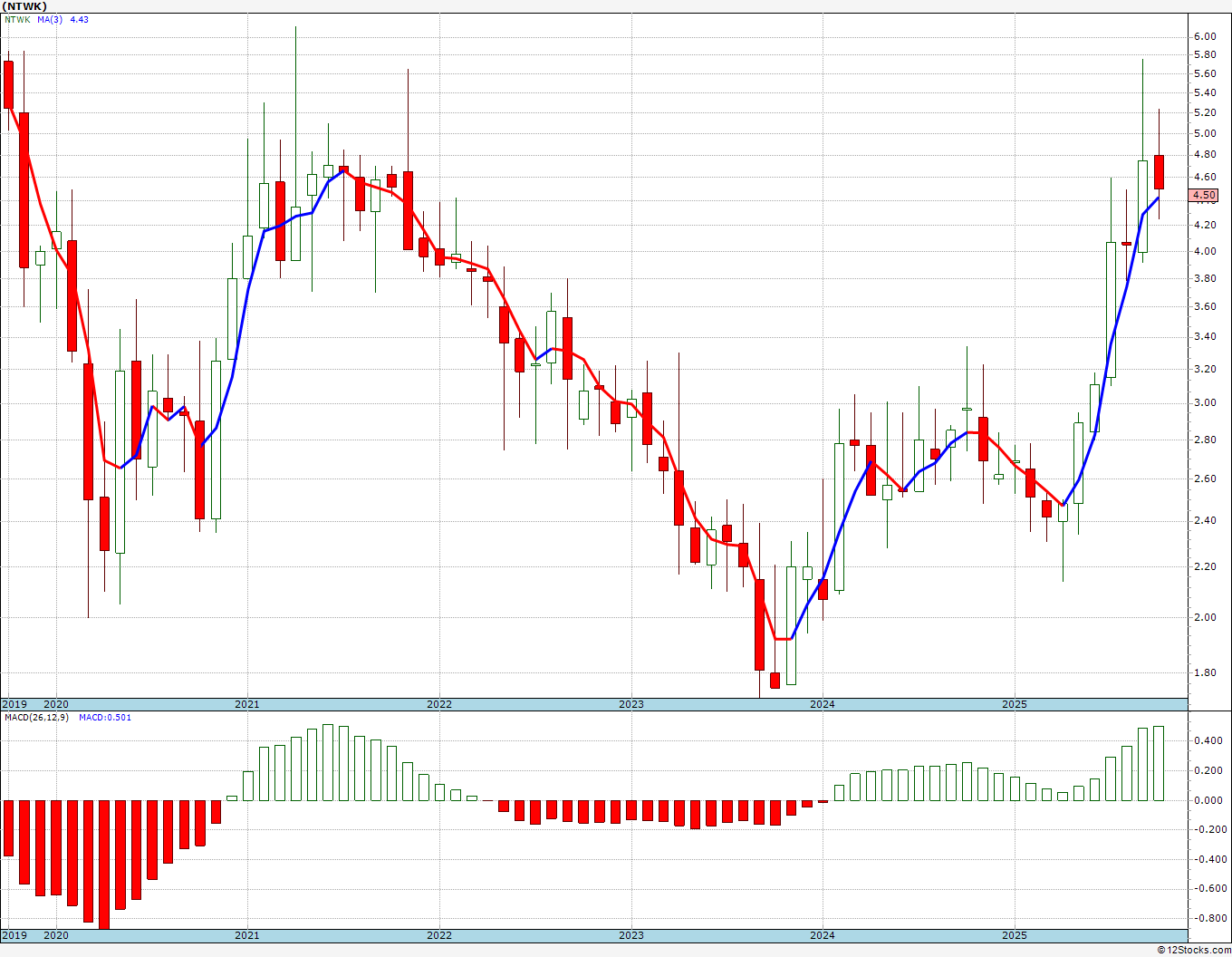Click the 0.000 MACD axis label
This screenshot has height=957, width=1232.
(x=1206, y=800)
